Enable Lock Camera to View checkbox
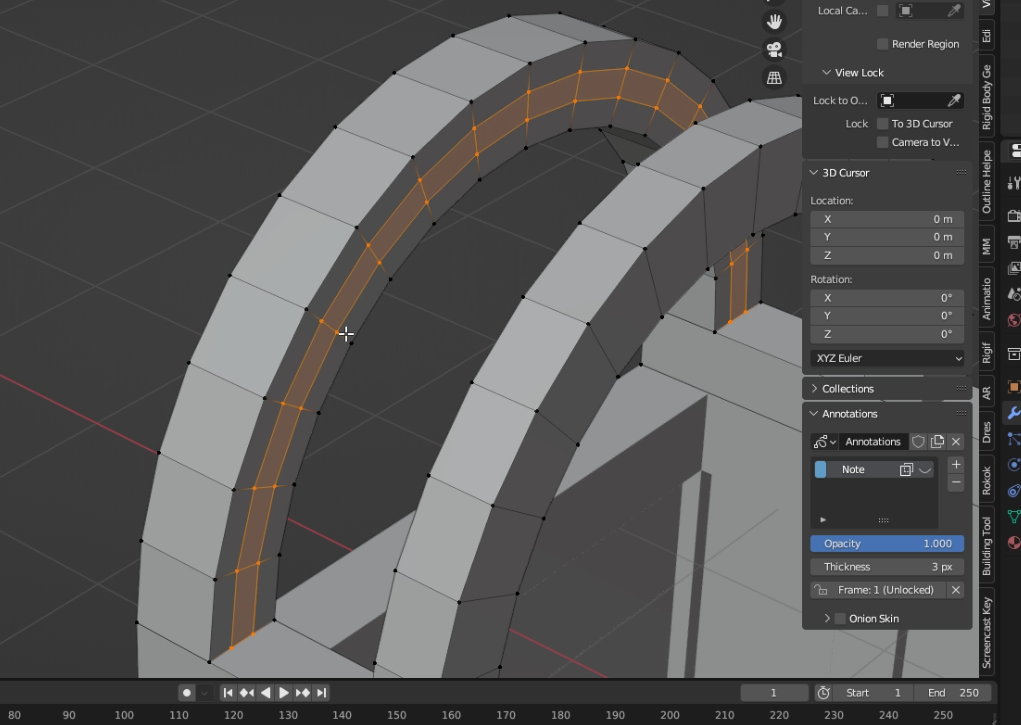1021x725 pixels. (882, 142)
